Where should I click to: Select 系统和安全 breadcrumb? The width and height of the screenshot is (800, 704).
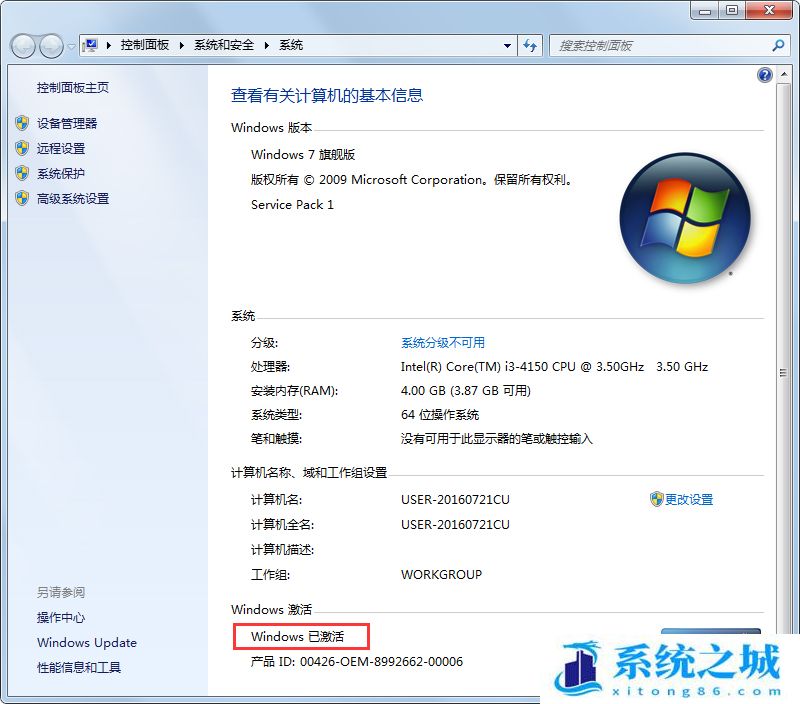[224, 45]
